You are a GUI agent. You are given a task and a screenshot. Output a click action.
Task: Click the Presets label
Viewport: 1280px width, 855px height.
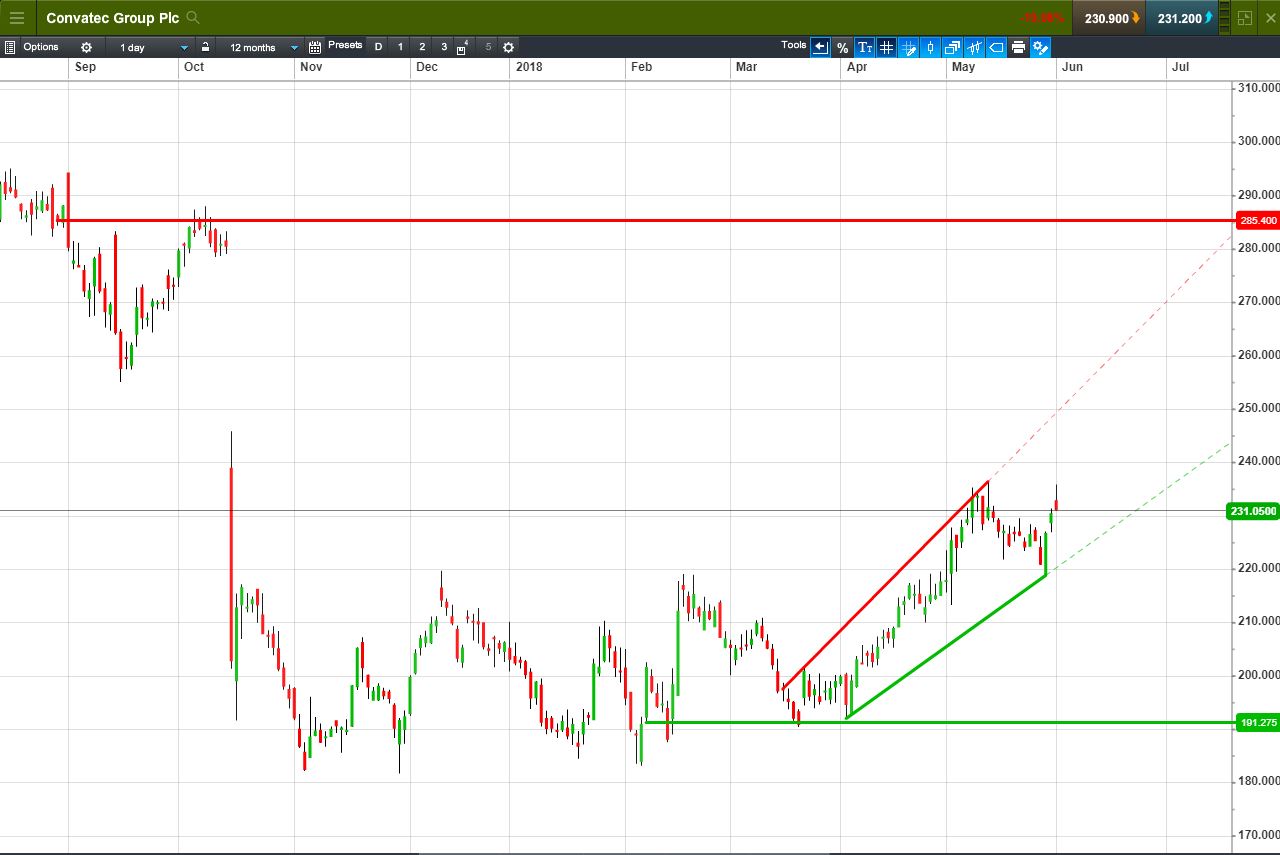345,45
